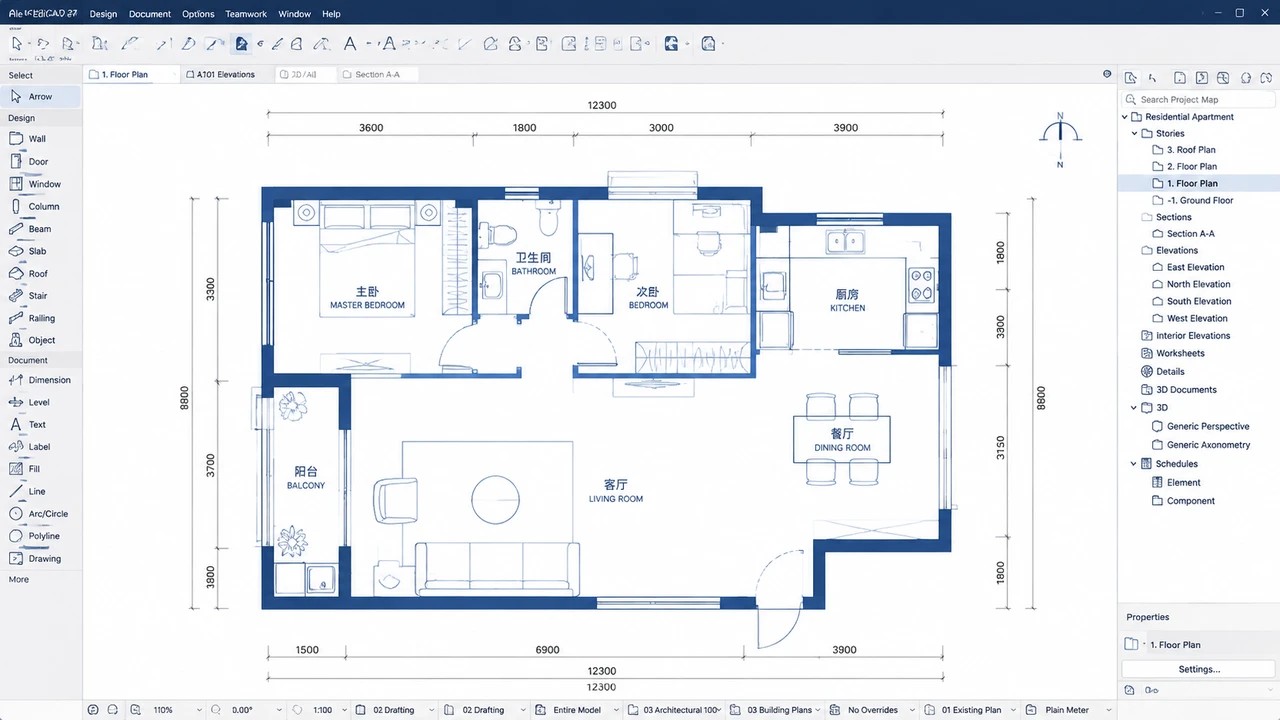Select the Polyline tool

pyautogui.click(x=40, y=536)
